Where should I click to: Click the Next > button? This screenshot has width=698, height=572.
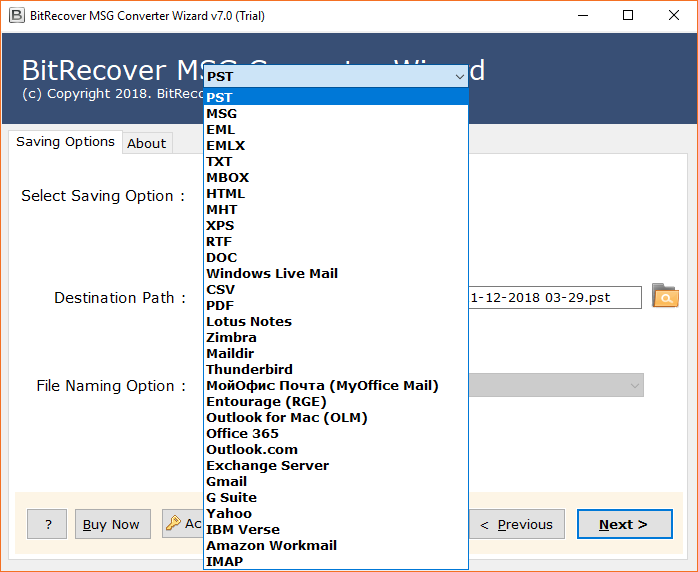pyautogui.click(x=625, y=524)
